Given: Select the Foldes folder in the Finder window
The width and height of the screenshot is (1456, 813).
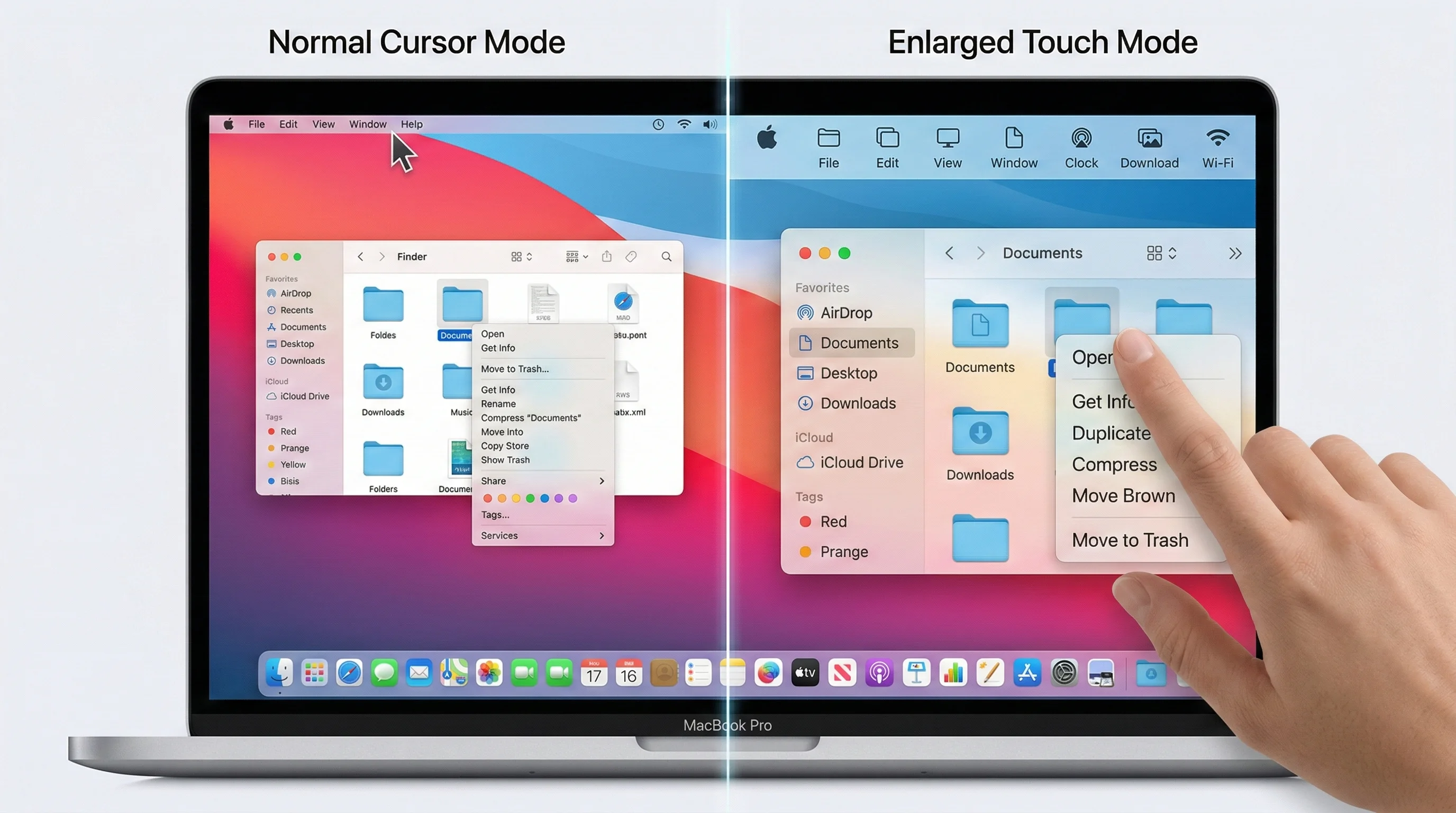Looking at the screenshot, I should [x=383, y=312].
